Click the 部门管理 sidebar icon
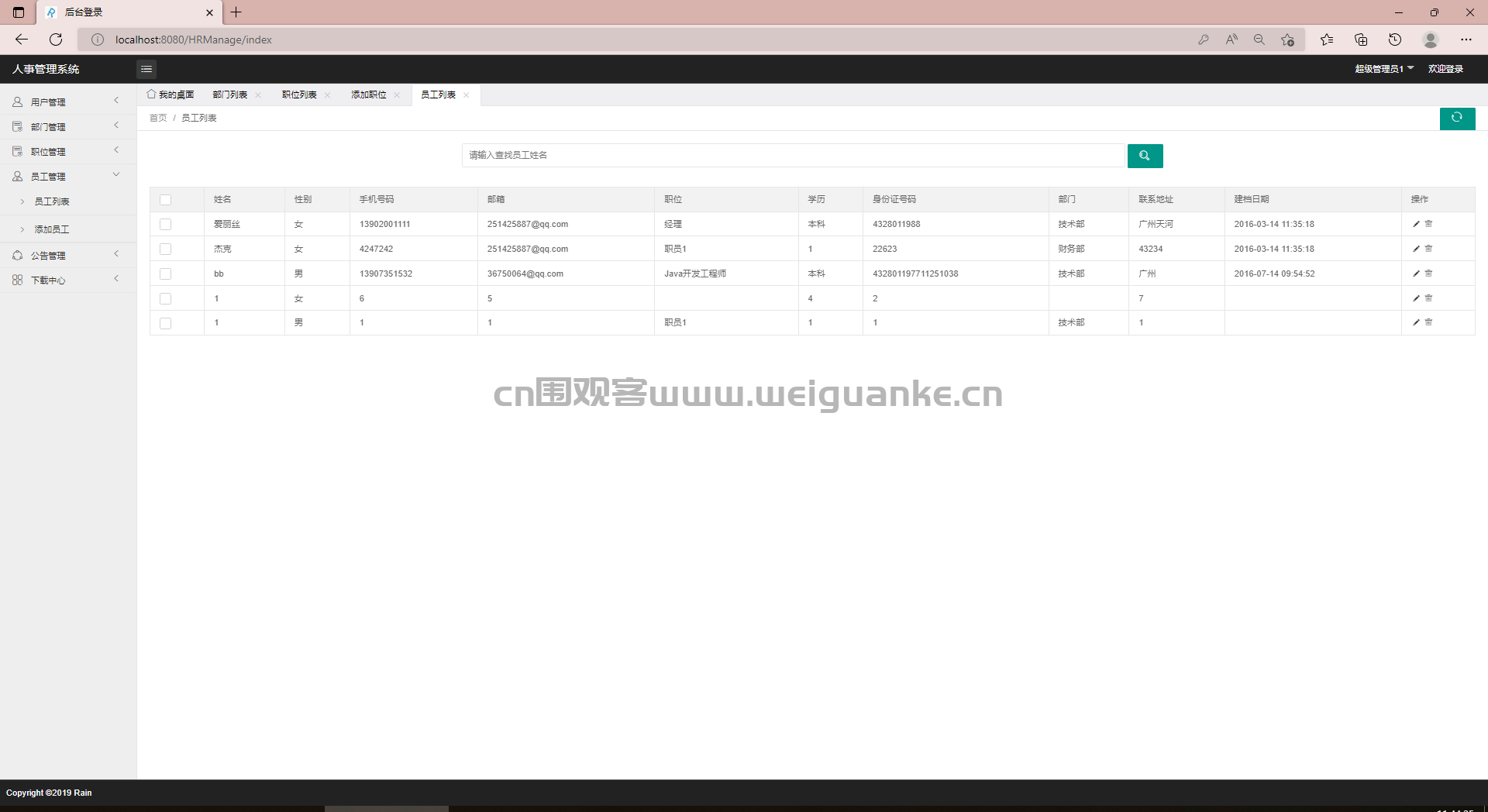This screenshot has height=812, width=1488. [17, 126]
